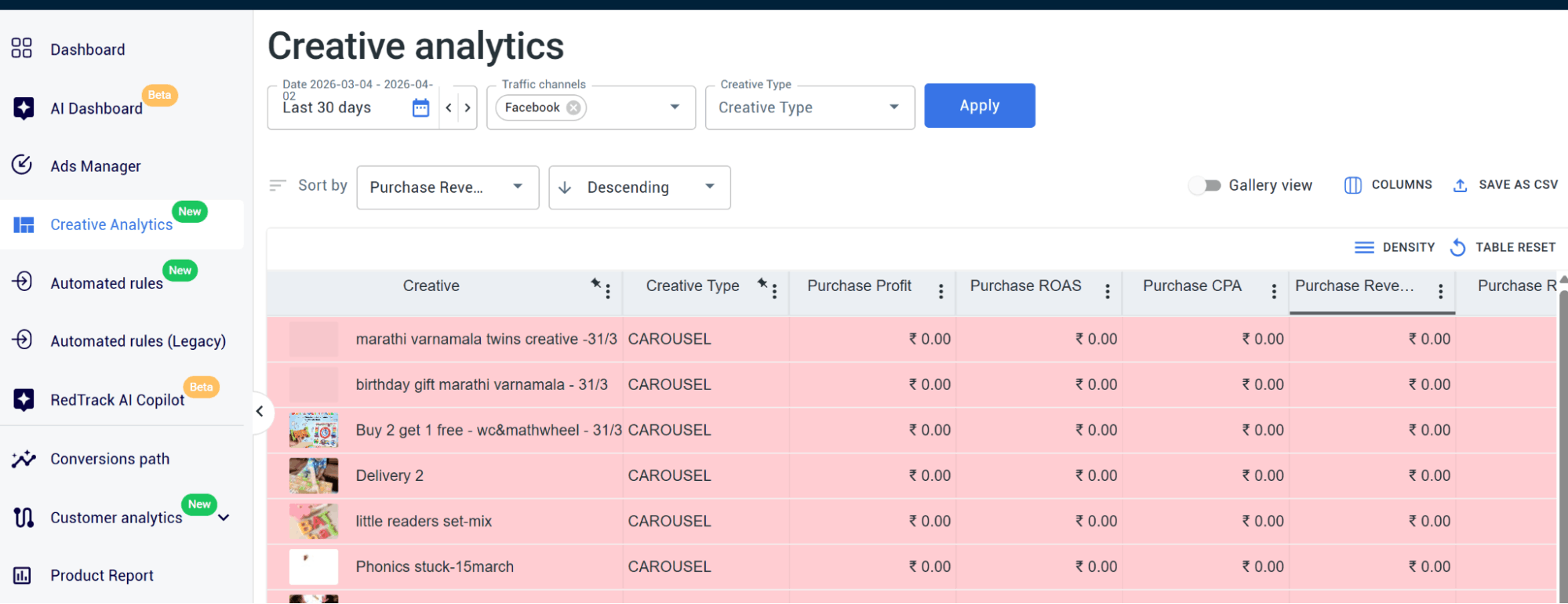The image size is (1568, 604).
Task: Click the COLUMNS button label
Action: pyautogui.click(x=1402, y=185)
